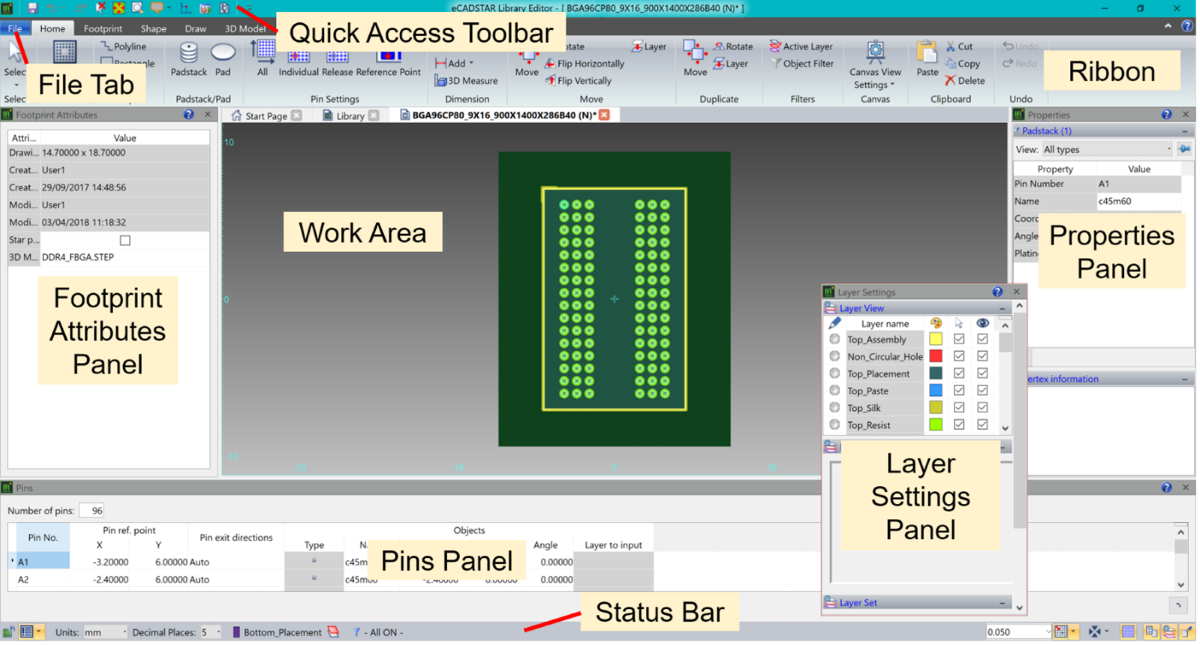Switch to the Shape ribbon tab
The width and height of the screenshot is (1200, 645).
154,28
